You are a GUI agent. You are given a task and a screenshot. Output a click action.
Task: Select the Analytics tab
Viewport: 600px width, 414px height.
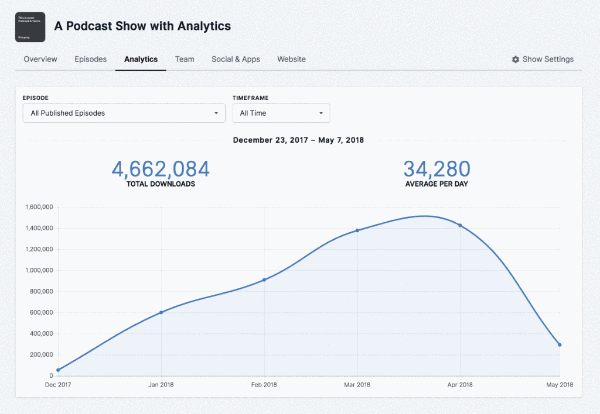140,59
